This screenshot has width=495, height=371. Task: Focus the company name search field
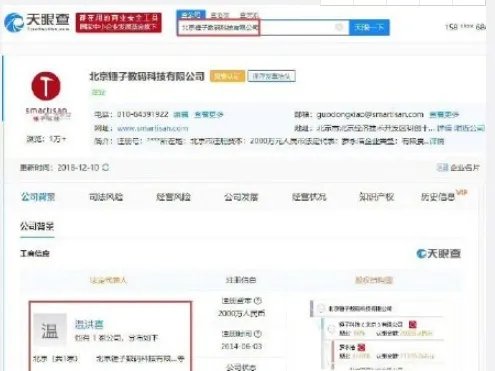point(263,27)
